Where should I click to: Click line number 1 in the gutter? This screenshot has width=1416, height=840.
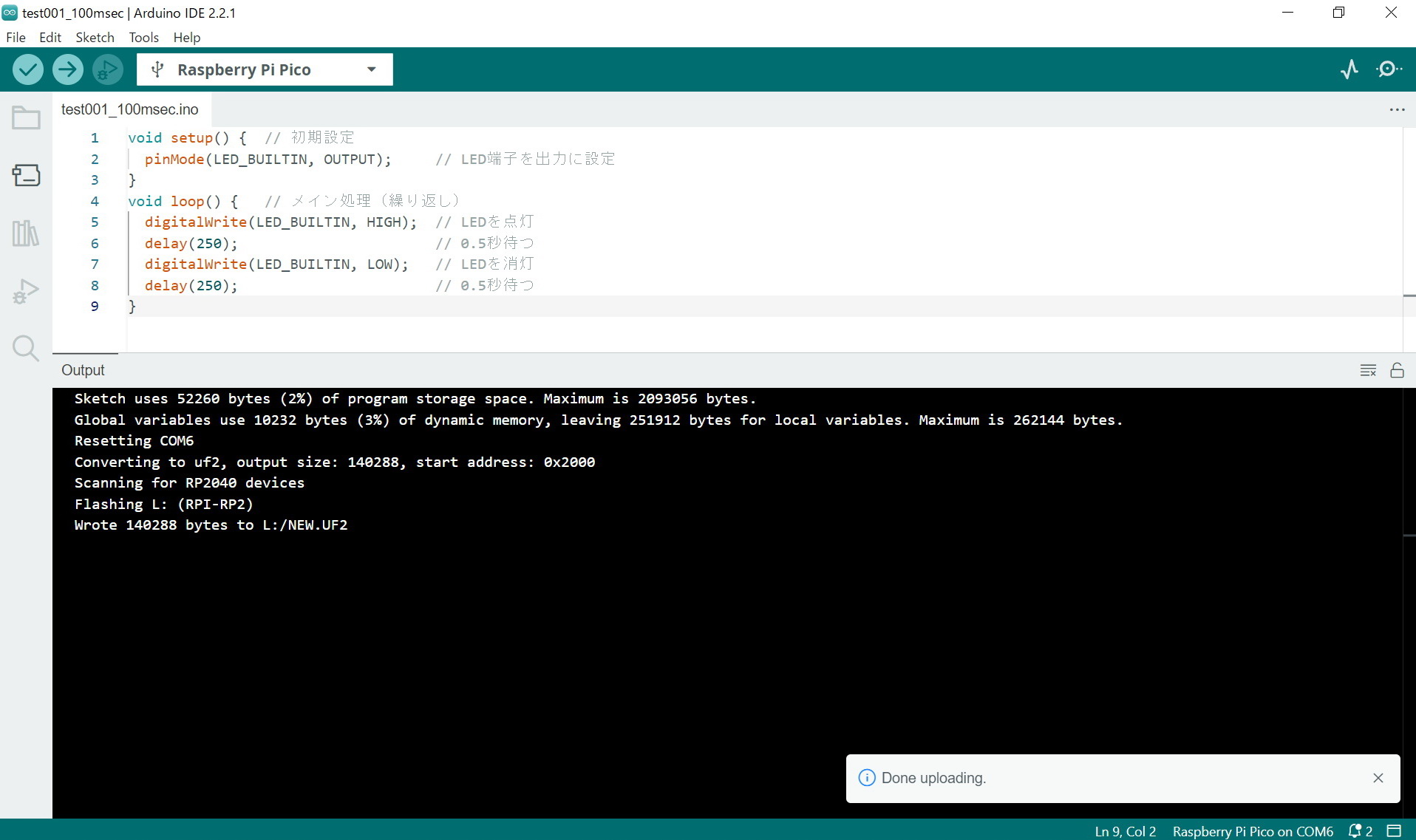pos(95,138)
